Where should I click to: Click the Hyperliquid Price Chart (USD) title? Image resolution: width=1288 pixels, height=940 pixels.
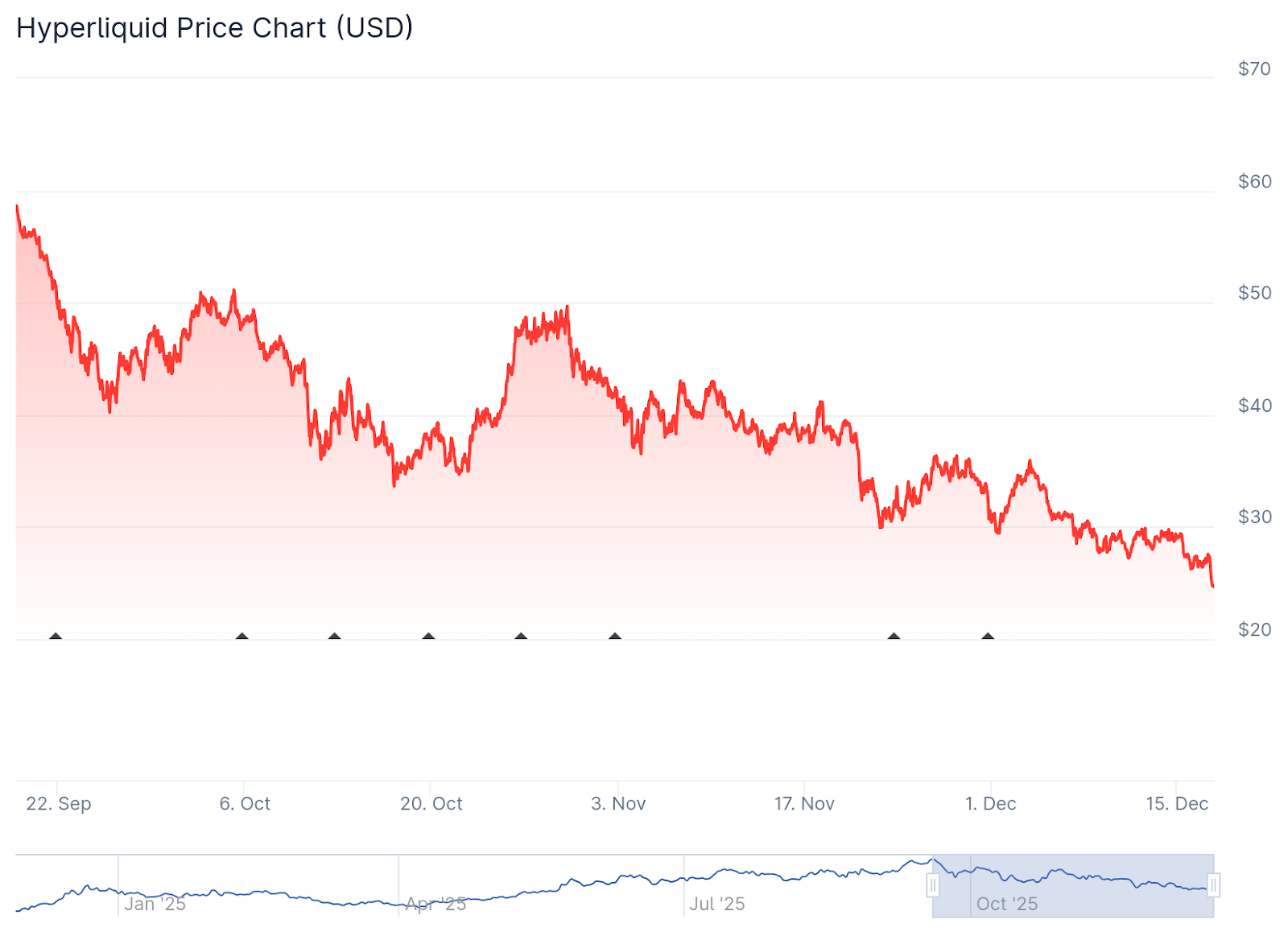click(x=215, y=28)
